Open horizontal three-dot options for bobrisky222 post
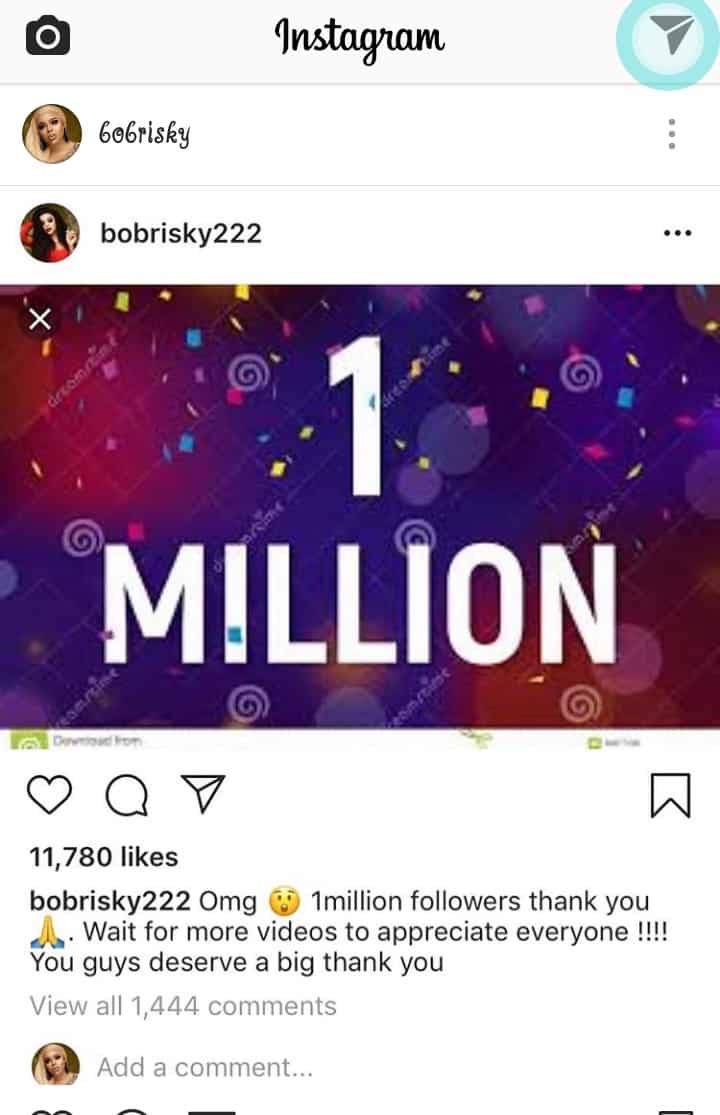720x1115 pixels. coord(677,234)
